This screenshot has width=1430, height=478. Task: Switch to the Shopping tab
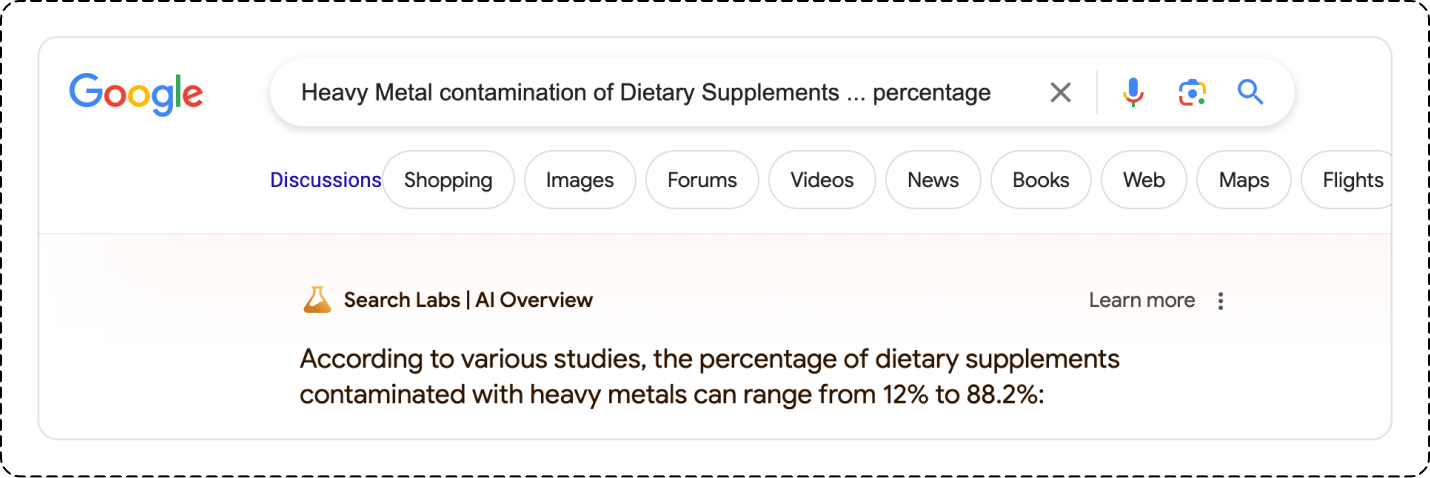(448, 180)
